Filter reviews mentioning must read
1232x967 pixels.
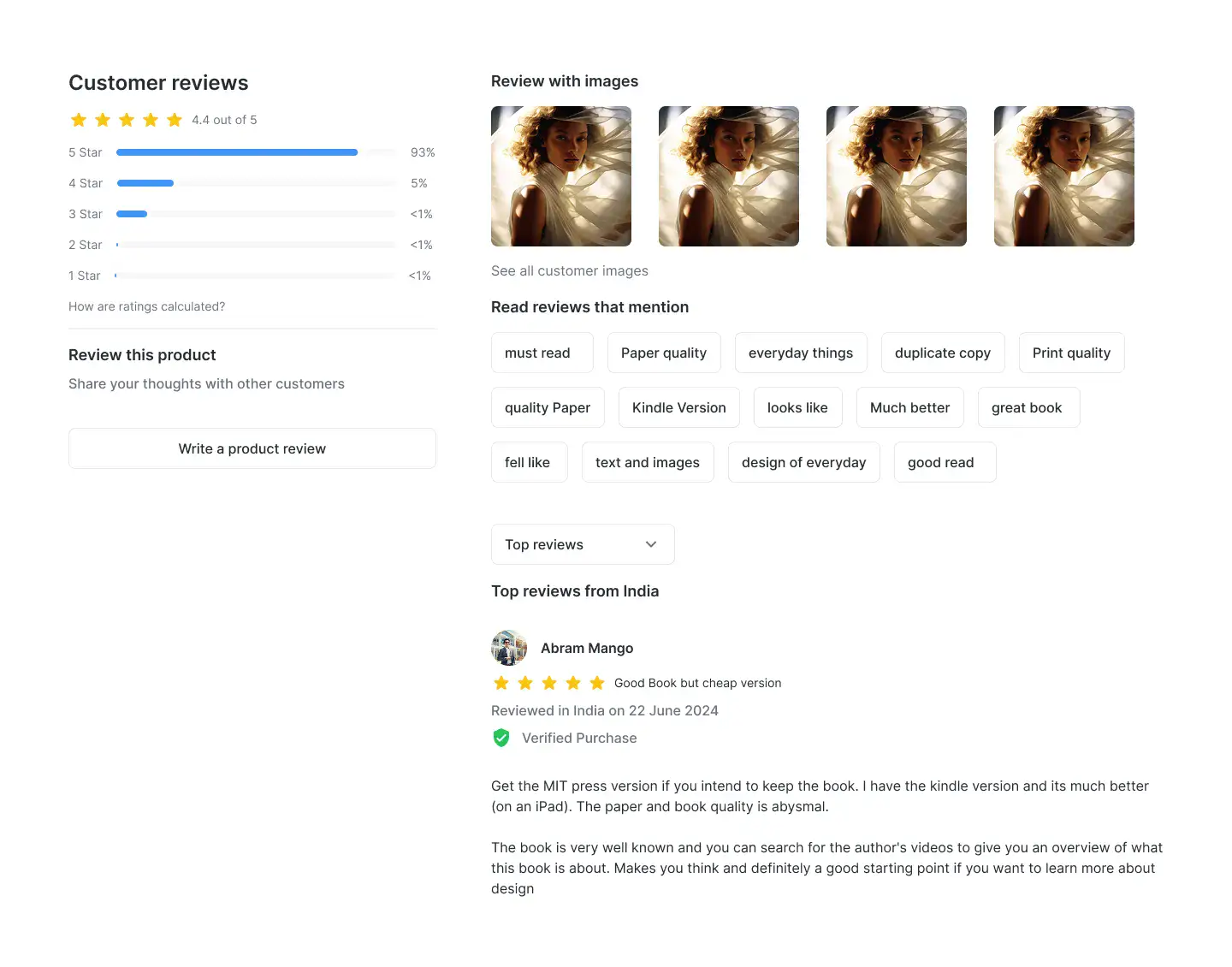coord(542,353)
